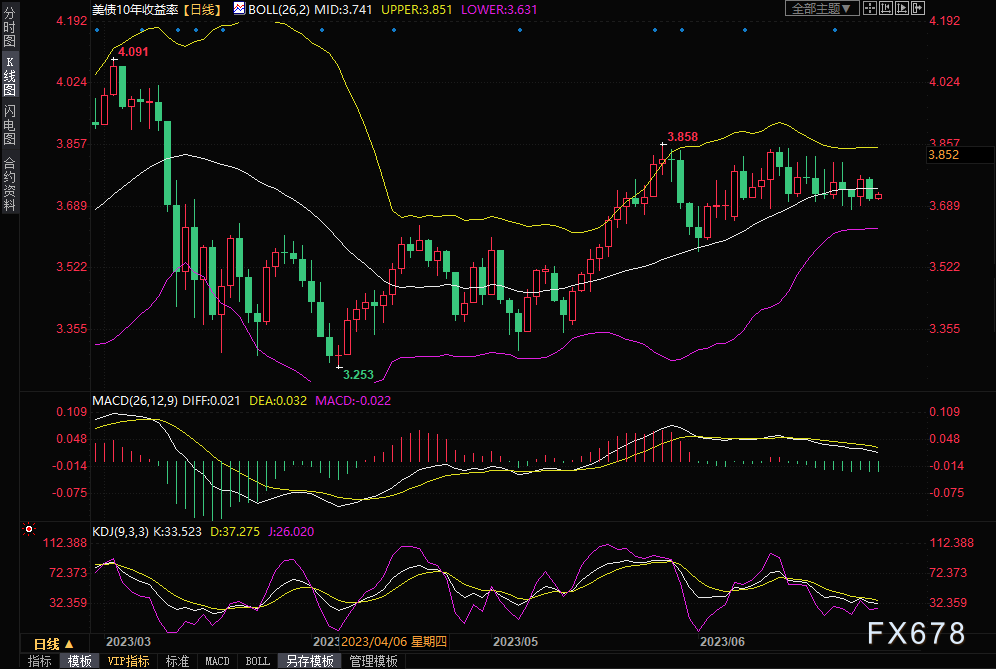Image resolution: width=996 pixels, height=669 pixels.
Task: Click the MACD:-0.022 value
Action: pos(353,401)
